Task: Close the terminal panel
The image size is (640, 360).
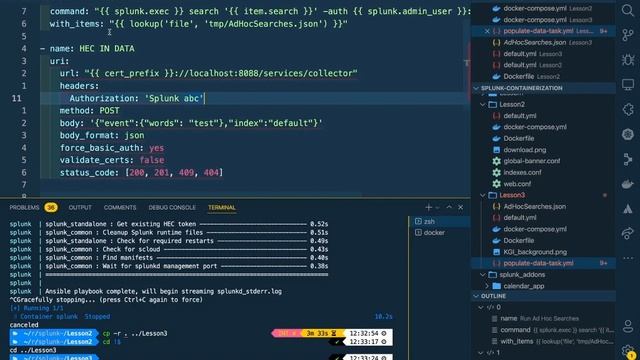Action: click(460, 207)
